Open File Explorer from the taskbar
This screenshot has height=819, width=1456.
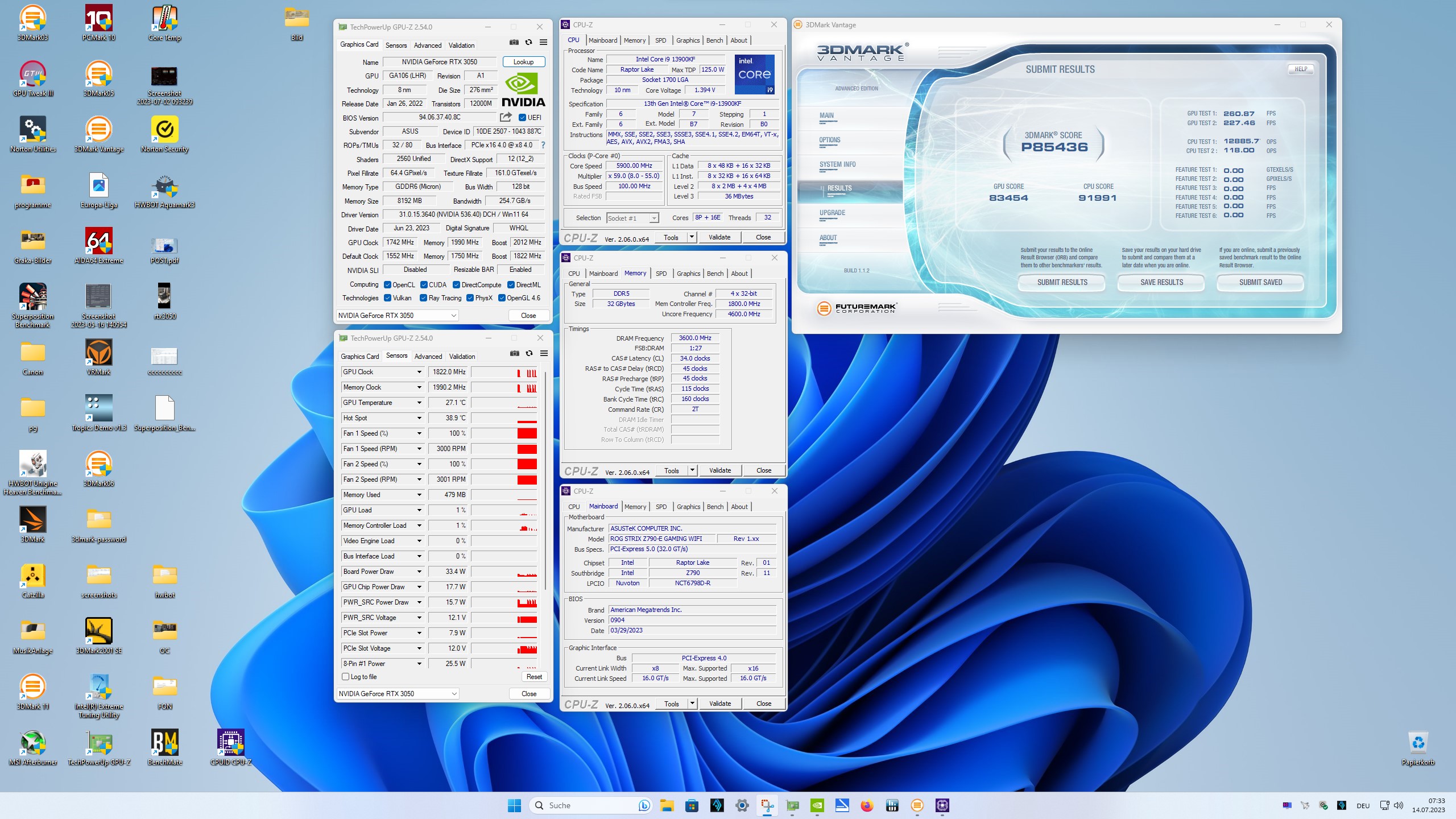click(x=667, y=805)
